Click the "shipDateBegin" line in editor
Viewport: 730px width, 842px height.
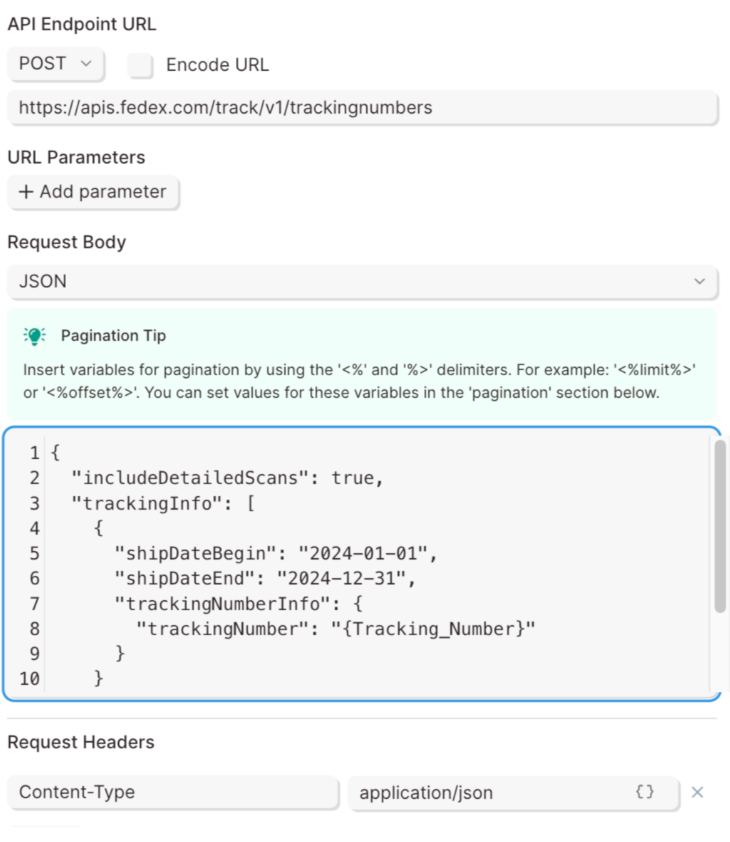pos(276,554)
